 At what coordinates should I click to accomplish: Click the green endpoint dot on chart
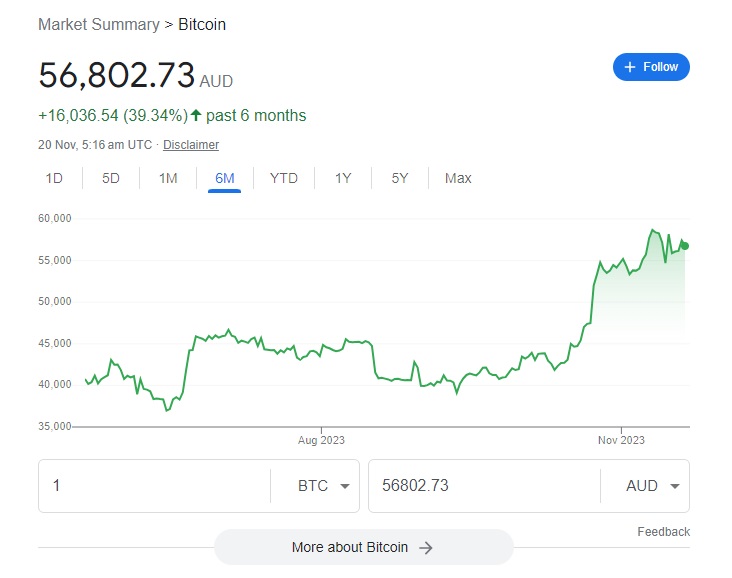pyautogui.click(x=685, y=246)
